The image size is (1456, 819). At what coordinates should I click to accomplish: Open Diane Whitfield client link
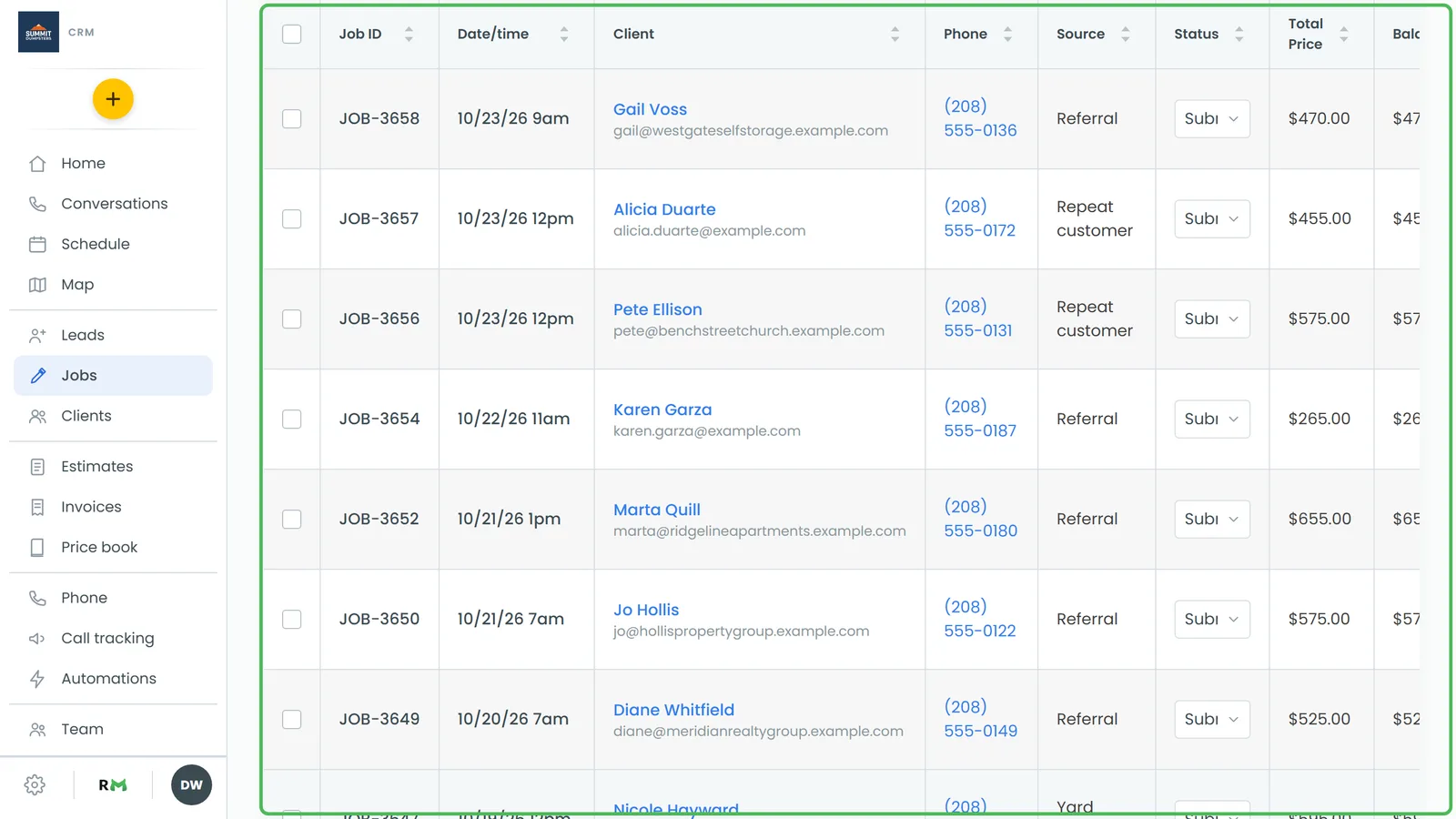(673, 710)
